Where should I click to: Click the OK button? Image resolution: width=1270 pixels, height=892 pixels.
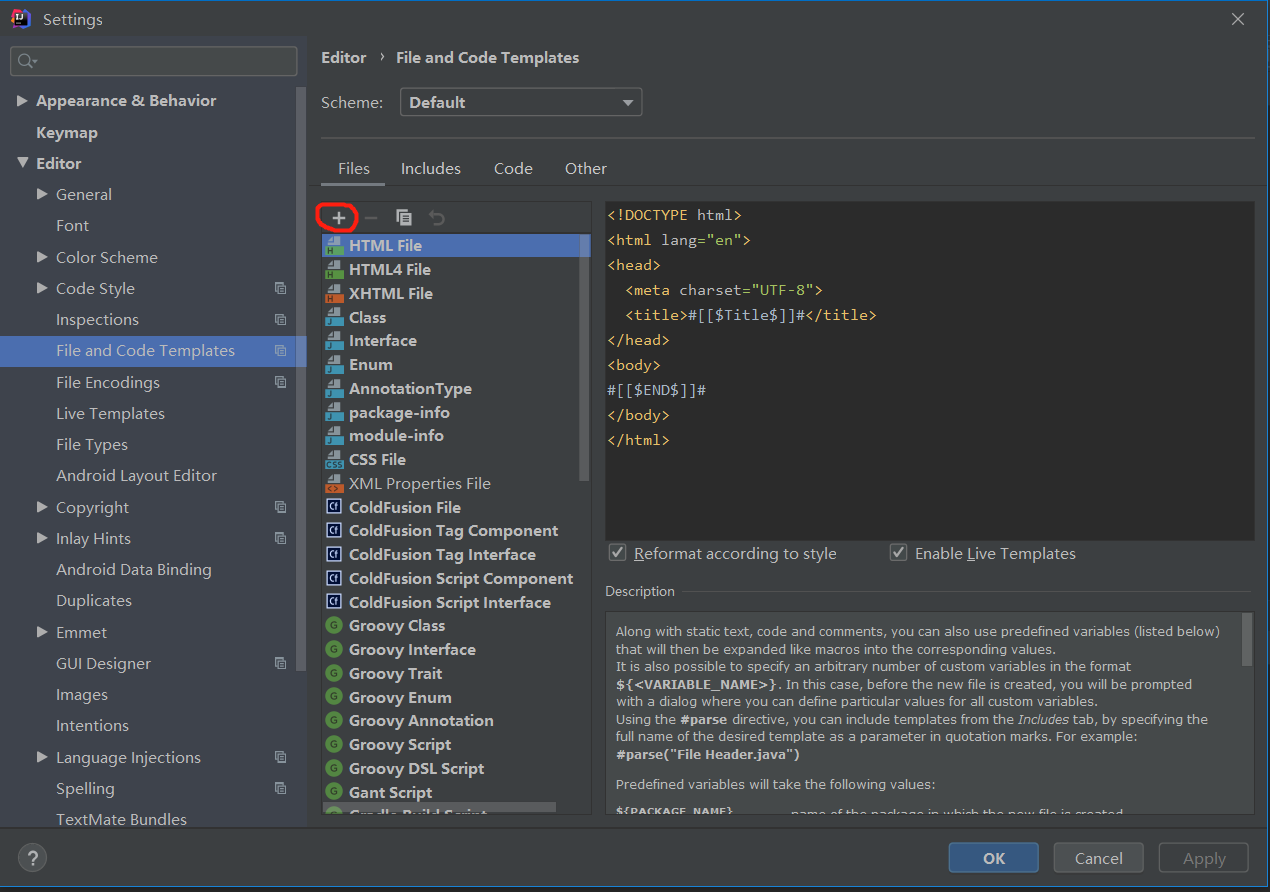coord(994,858)
